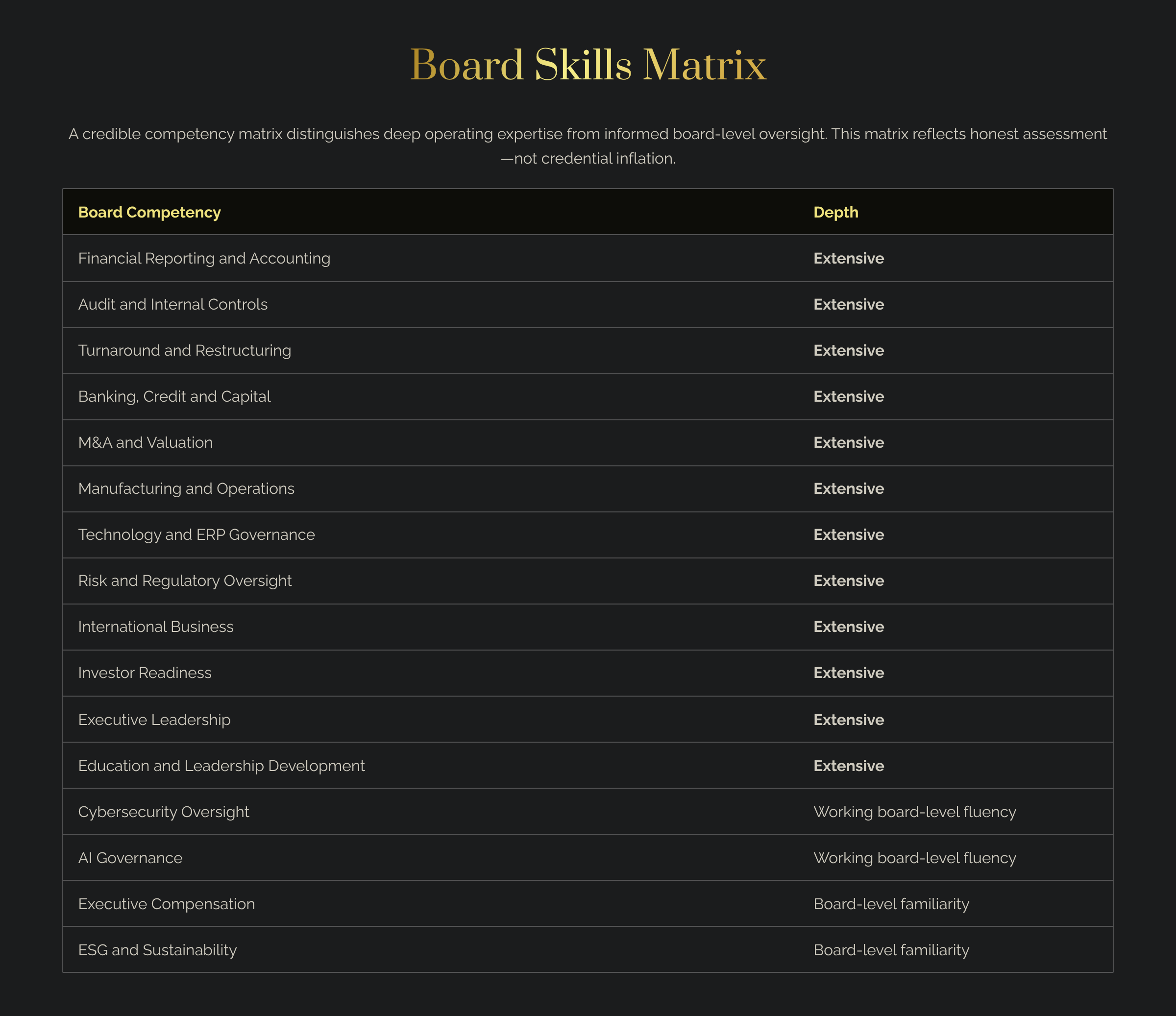
Task: Click the Board Skills Matrix heading
Action: point(588,65)
